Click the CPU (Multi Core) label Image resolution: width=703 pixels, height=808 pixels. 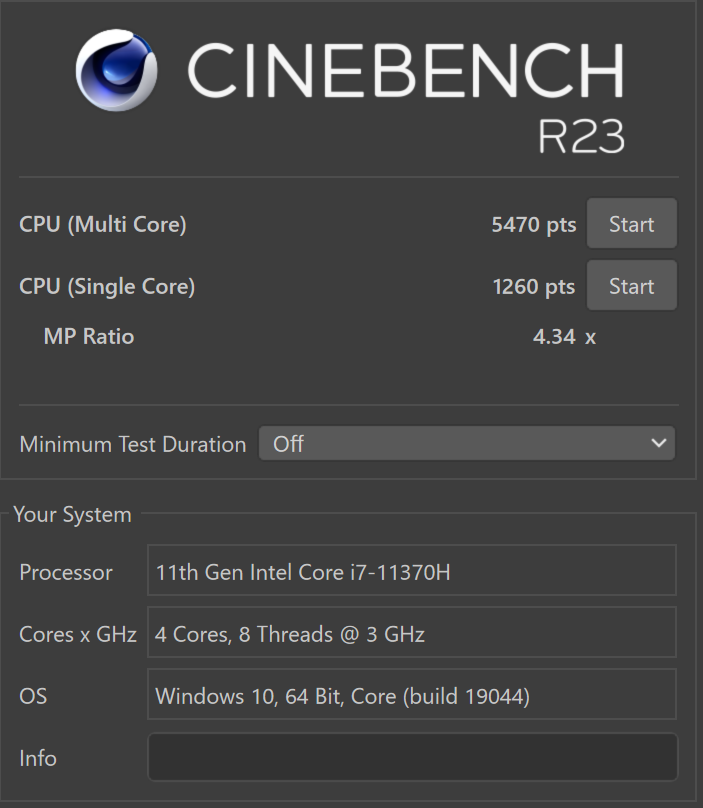click(x=103, y=225)
